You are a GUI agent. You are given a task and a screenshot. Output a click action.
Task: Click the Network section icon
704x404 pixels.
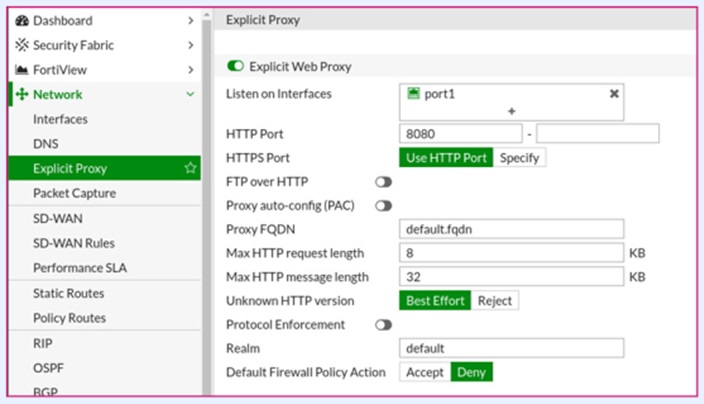[x=22, y=95]
